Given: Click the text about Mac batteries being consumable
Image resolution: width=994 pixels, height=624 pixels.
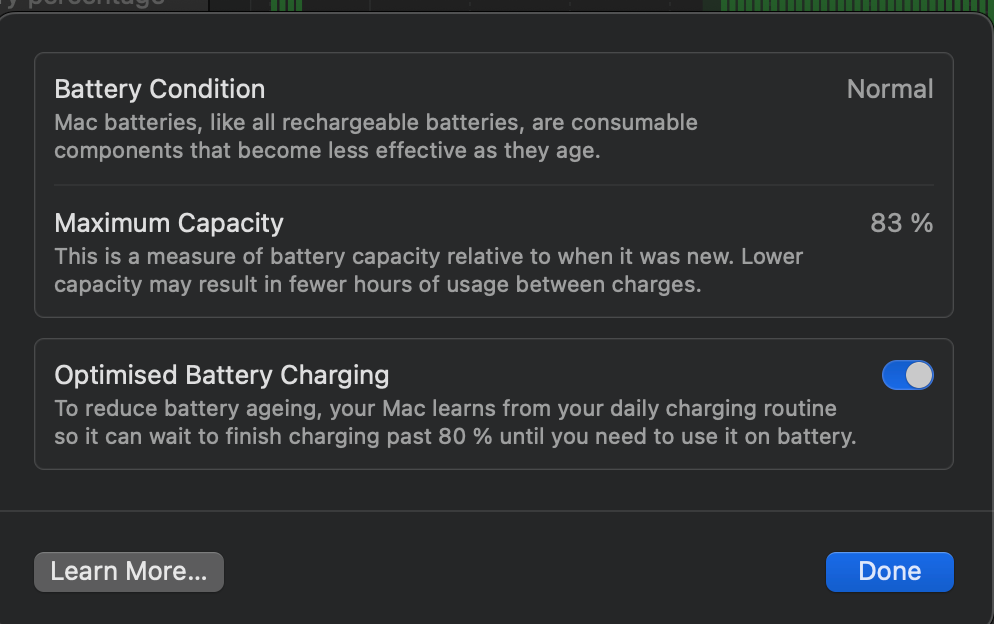Looking at the screenshot, I should click(x=376, y=123).
